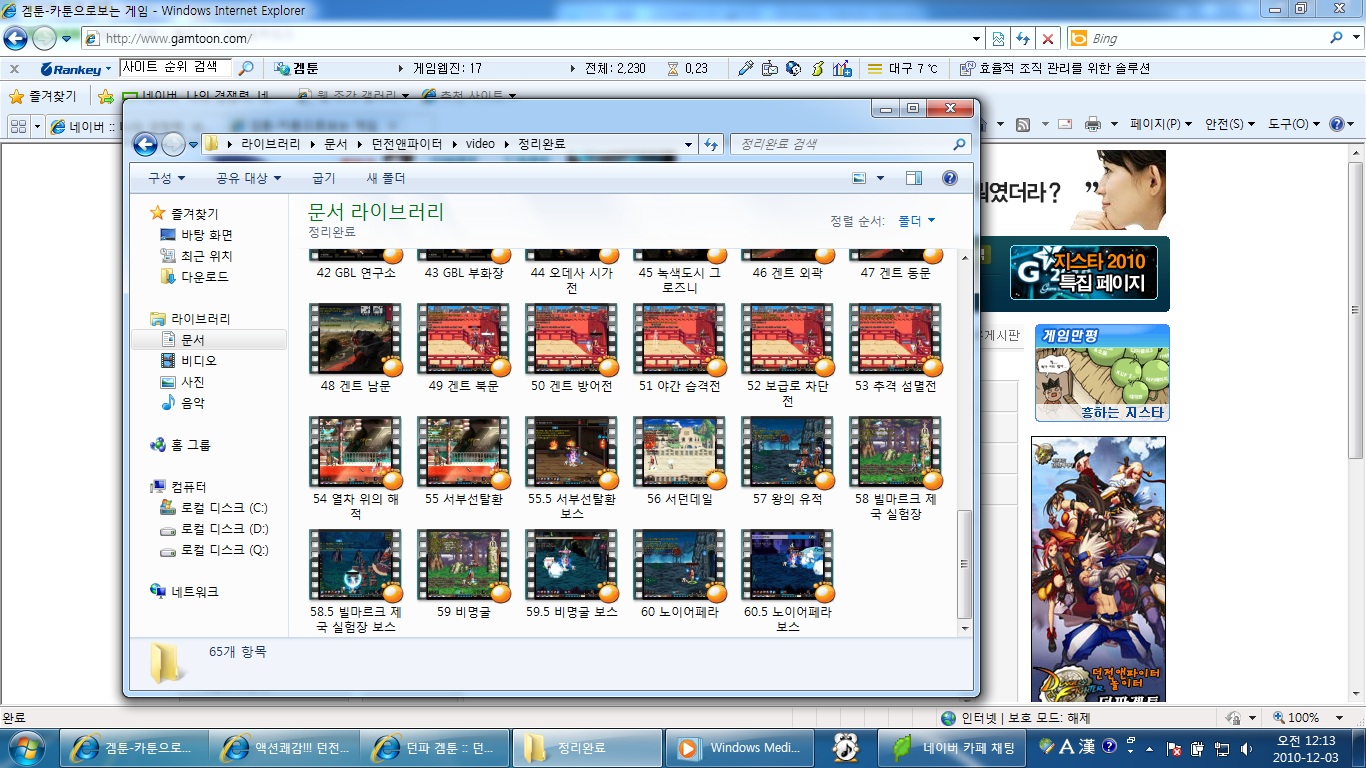Click the taskbar volume speaker icon
The width and height of the screenshot is (1366, 768).
(1246, 748)
